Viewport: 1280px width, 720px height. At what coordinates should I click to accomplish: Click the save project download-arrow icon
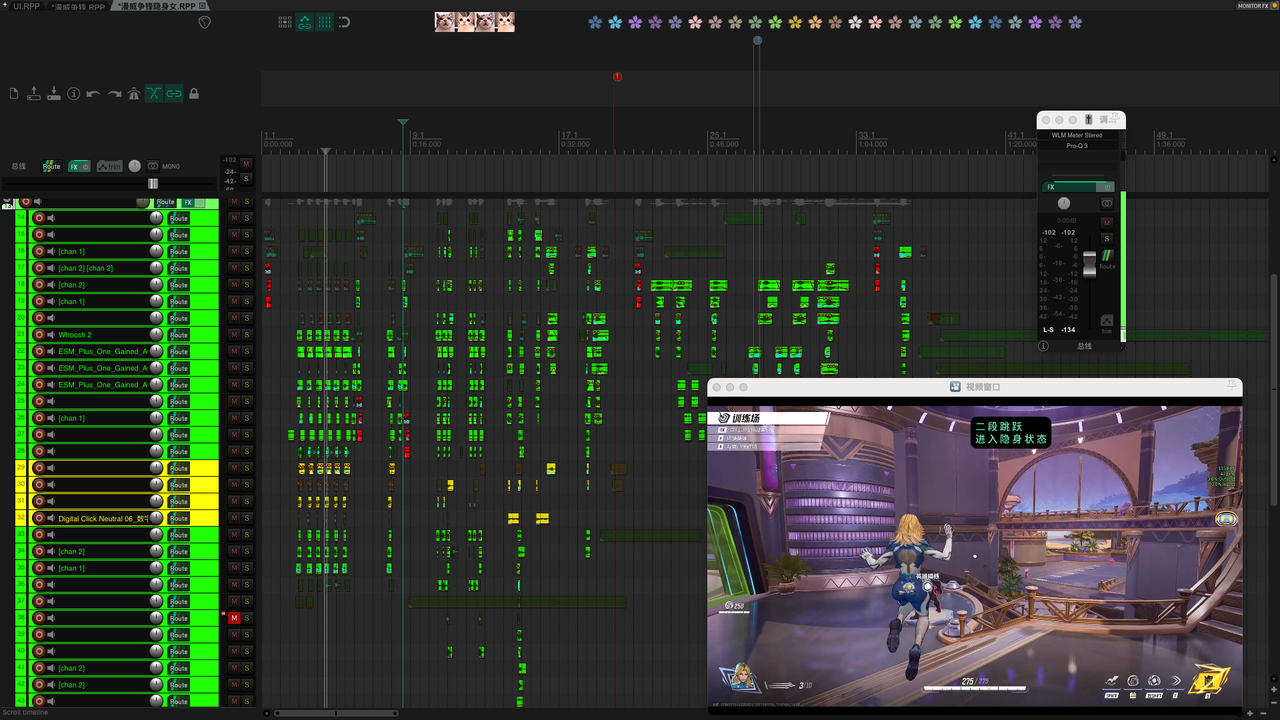tap(54, 94)
